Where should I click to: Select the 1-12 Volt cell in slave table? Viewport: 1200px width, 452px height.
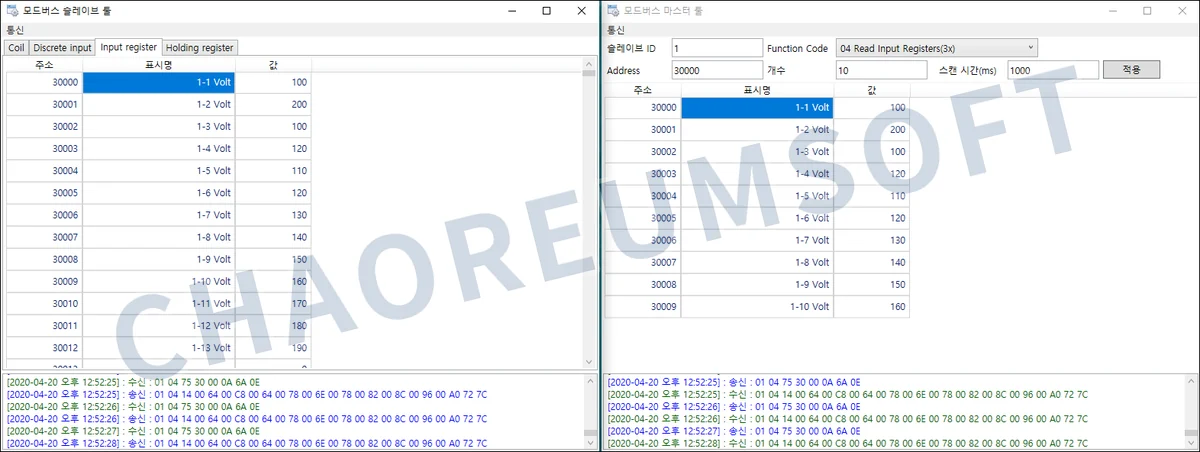159,325
